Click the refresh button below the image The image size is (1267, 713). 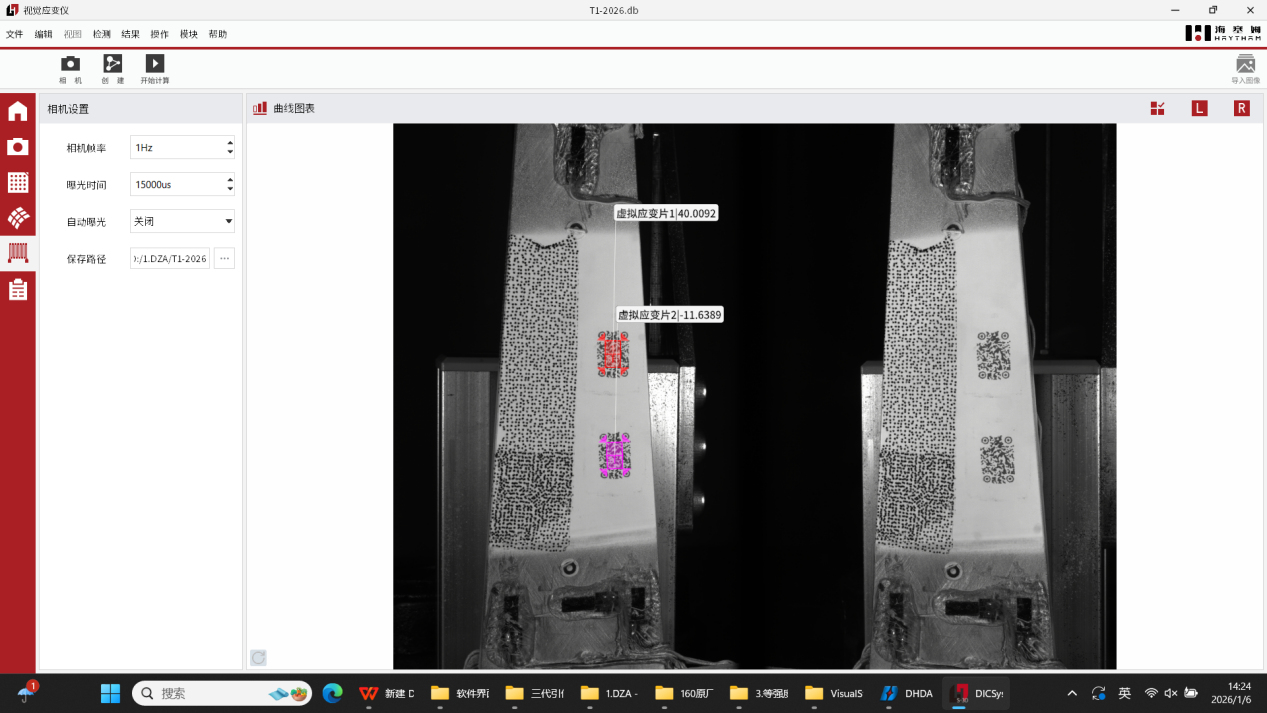click(258, 657)
